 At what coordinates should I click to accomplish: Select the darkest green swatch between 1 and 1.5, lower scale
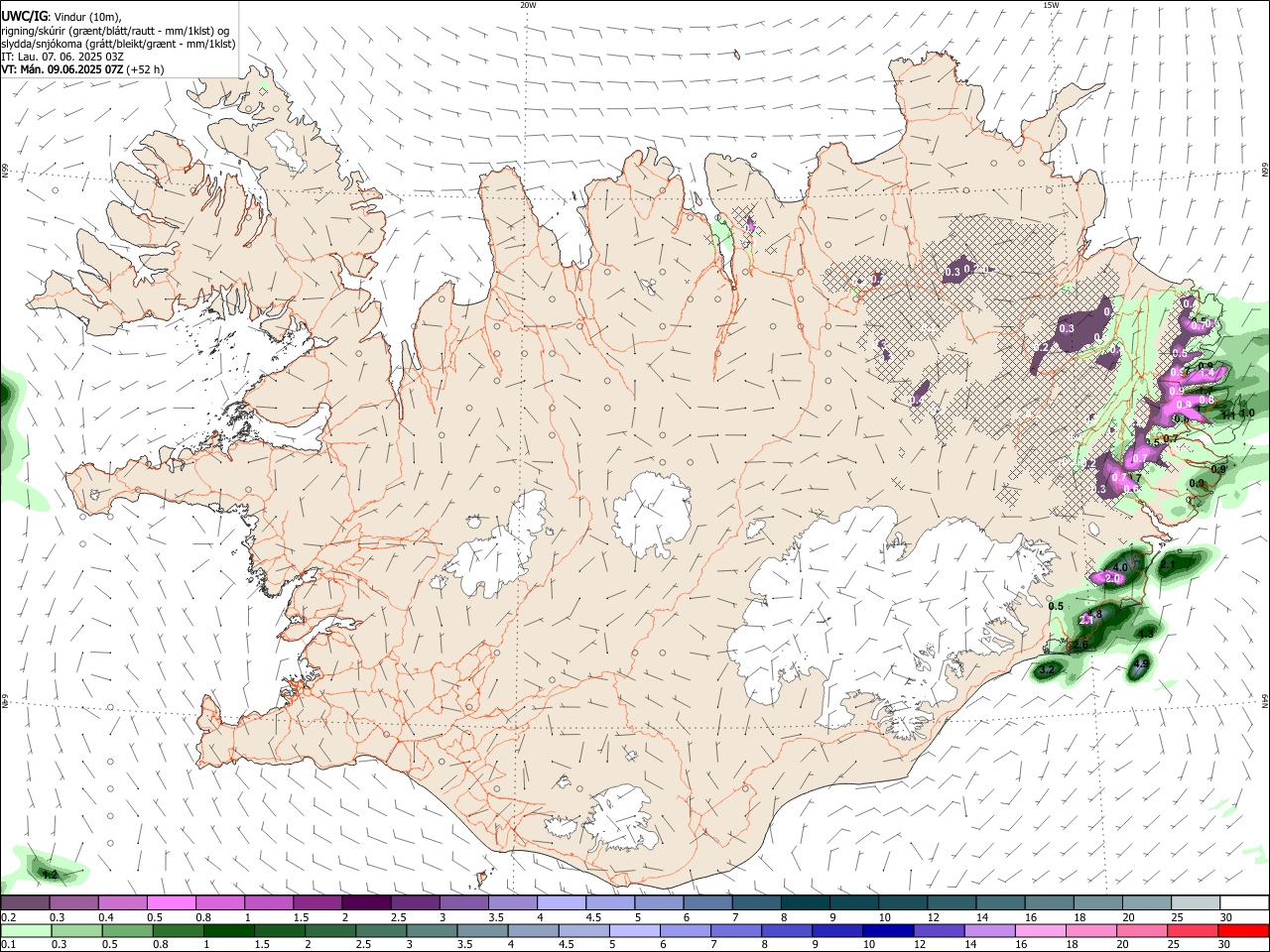point(228,930)
